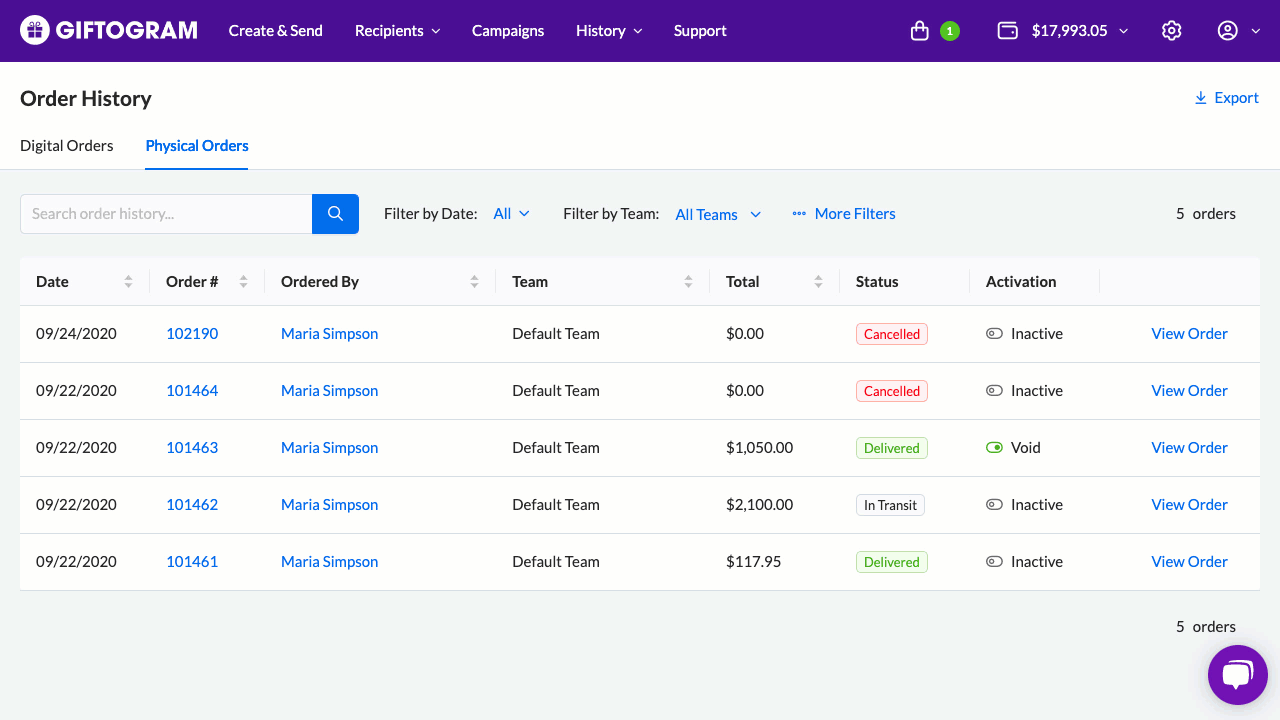Expand the Recipients nav menu
The image size is (1280, 720).
coord(397,31)
